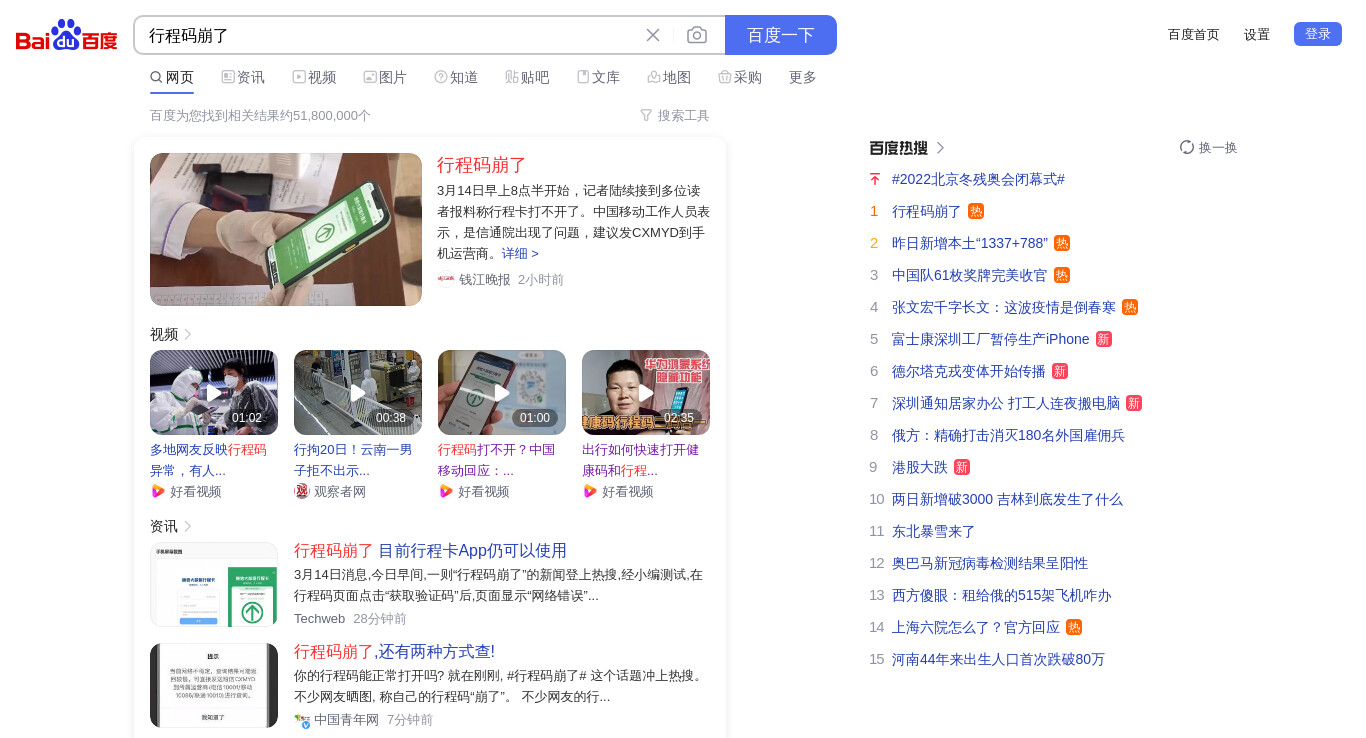Open hot search 河南44年来出生人口首次跌破80万
Image resolution: width=1366 pixels, height=738 pixels.
[x=998, y=659]
